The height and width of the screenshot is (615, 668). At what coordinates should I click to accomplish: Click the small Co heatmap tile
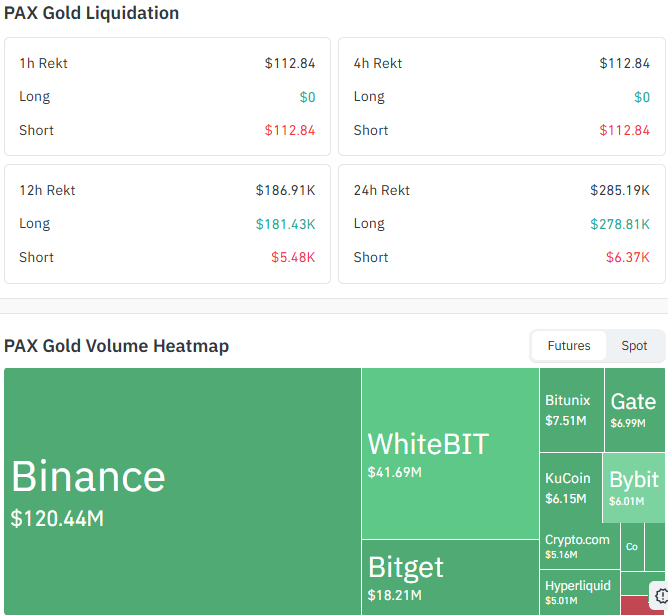coord(632,547)
